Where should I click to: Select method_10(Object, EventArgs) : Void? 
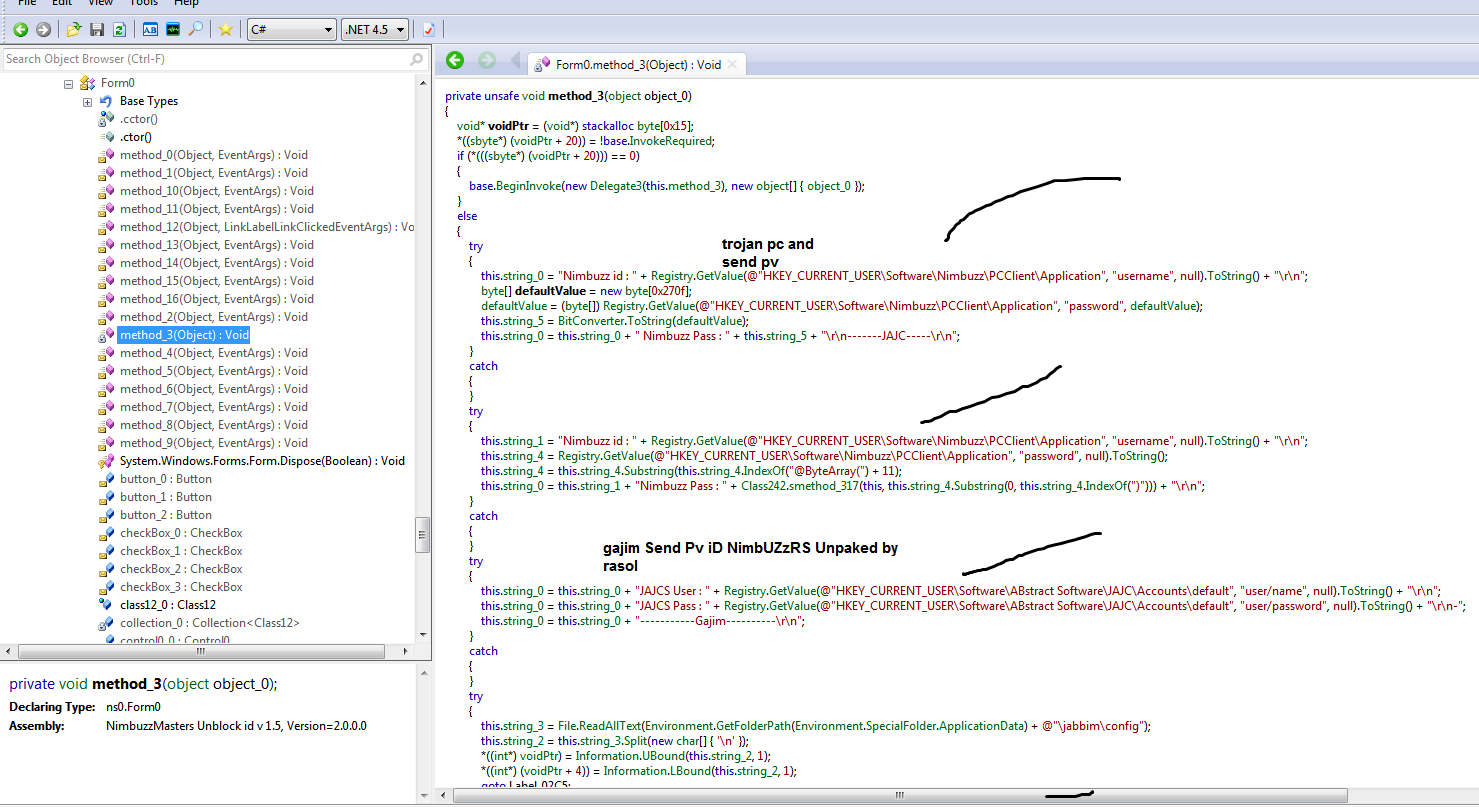[x=217, y=191]
